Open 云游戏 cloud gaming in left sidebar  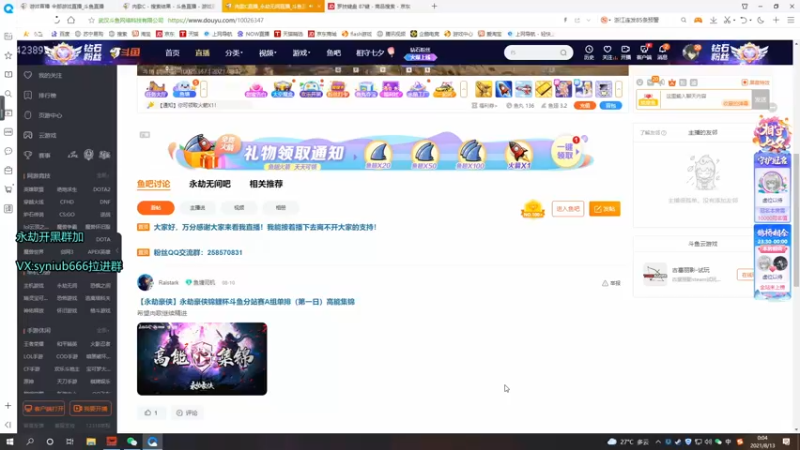point(41,135)
